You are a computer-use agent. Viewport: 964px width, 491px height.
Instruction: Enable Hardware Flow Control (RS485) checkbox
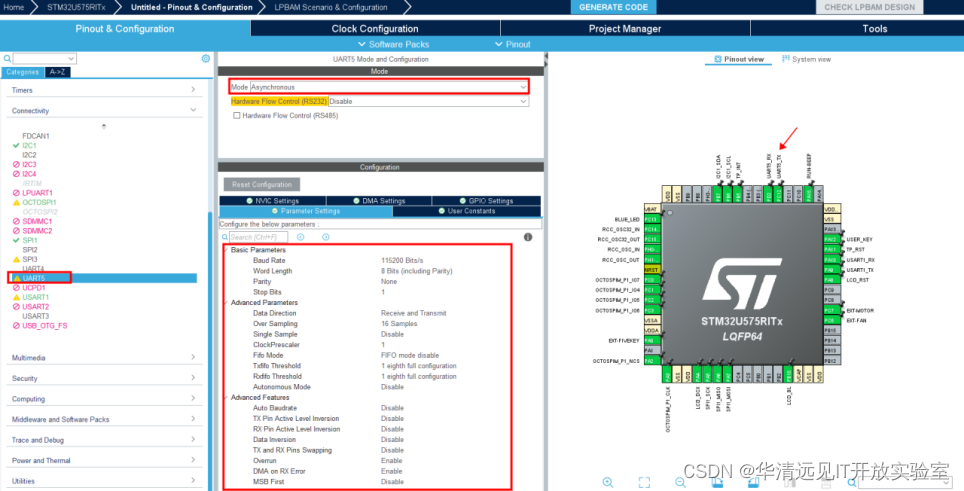pyautogui.click(x=236, y=116)
